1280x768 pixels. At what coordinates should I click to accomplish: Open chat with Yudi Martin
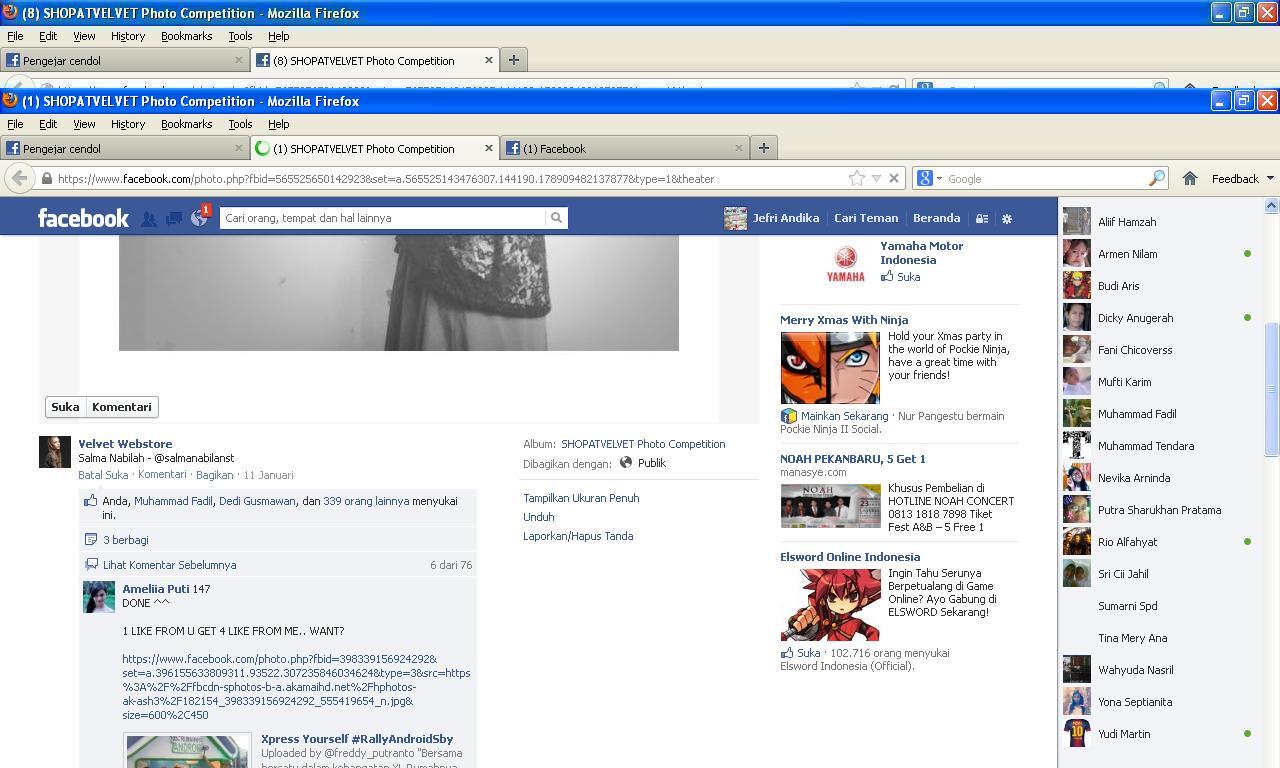(1158, 734)
